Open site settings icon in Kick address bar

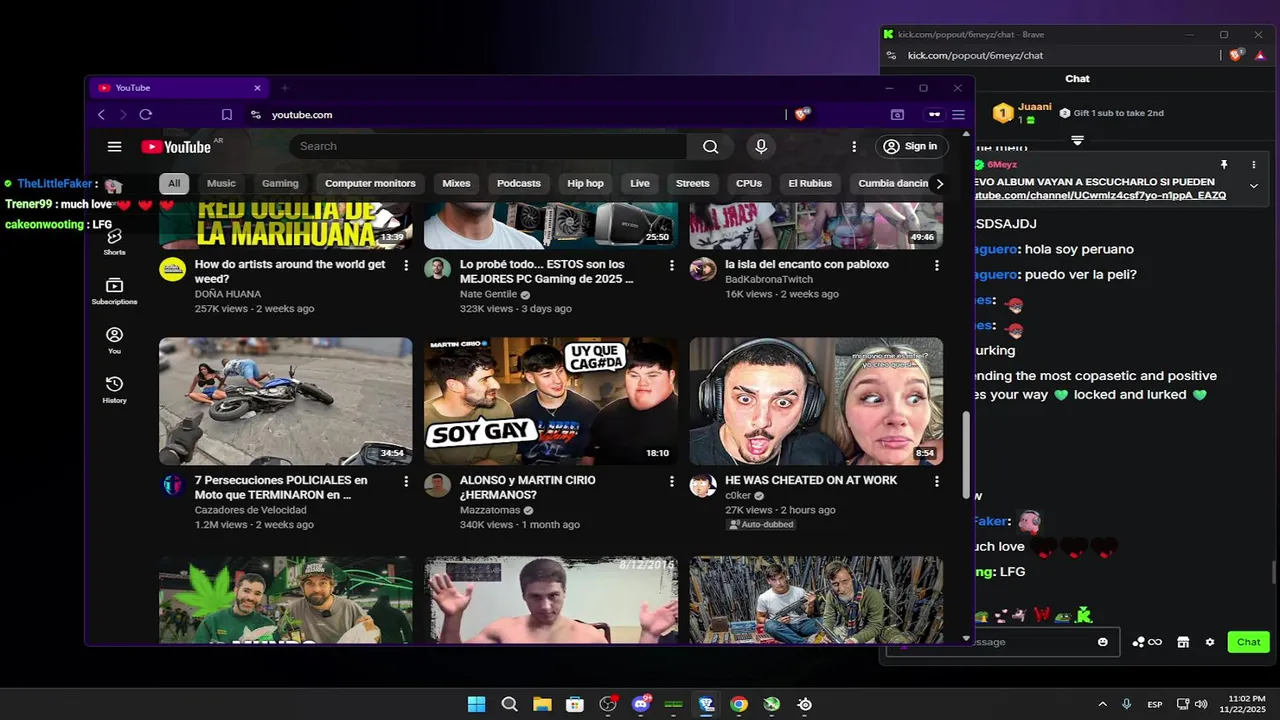(x=891, y=56)
